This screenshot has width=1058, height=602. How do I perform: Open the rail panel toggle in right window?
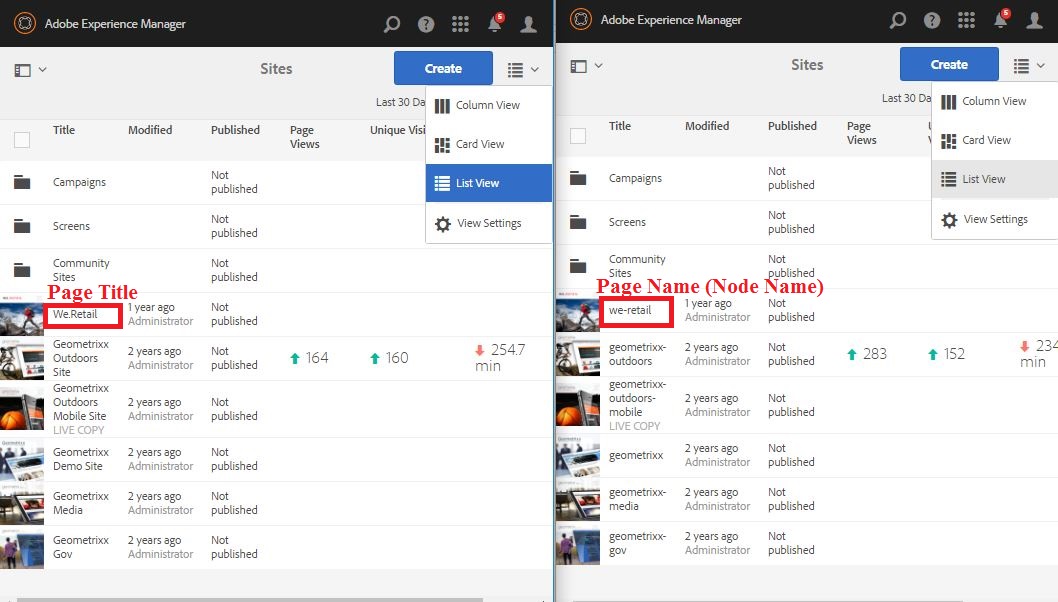[x=586, y=65]
